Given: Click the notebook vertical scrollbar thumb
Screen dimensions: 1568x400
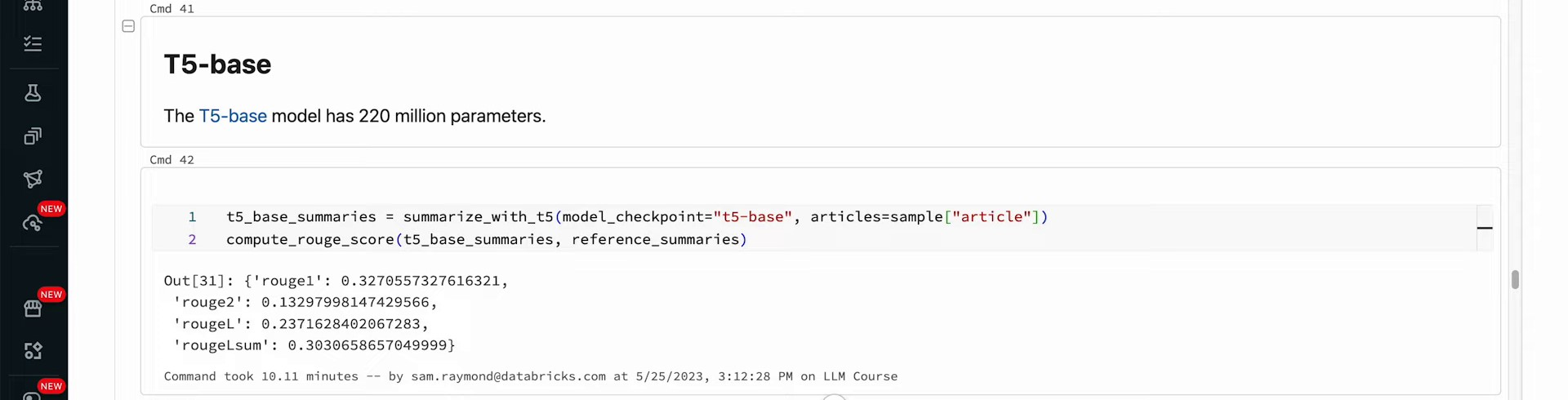Looking at the screenshot, I should (1515, 280).
